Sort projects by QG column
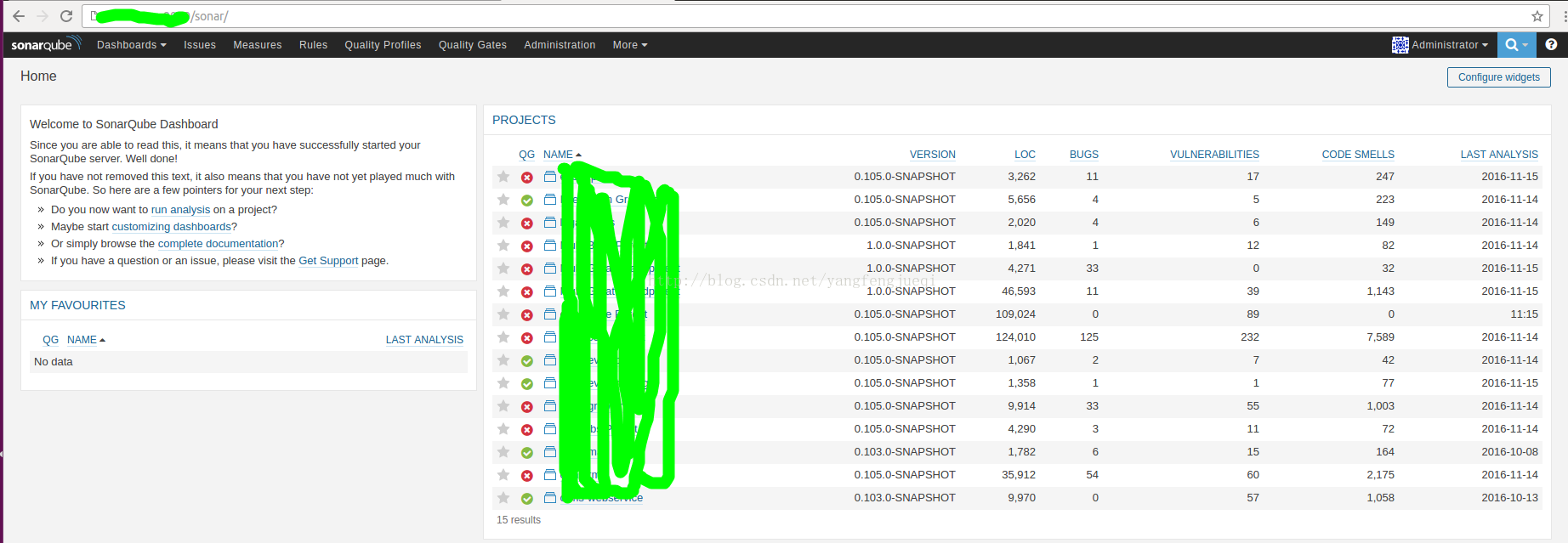This screenshot has height=543, width=1568. 527,155
